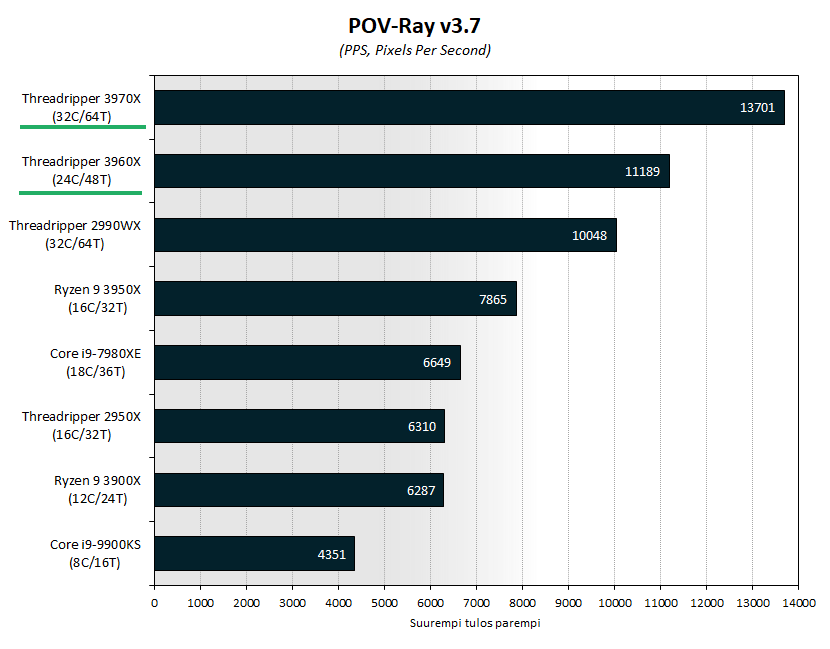Click the 7000 x-axis tick label
830x649 pixels.
pyautogui.click(x=476, y=603)
